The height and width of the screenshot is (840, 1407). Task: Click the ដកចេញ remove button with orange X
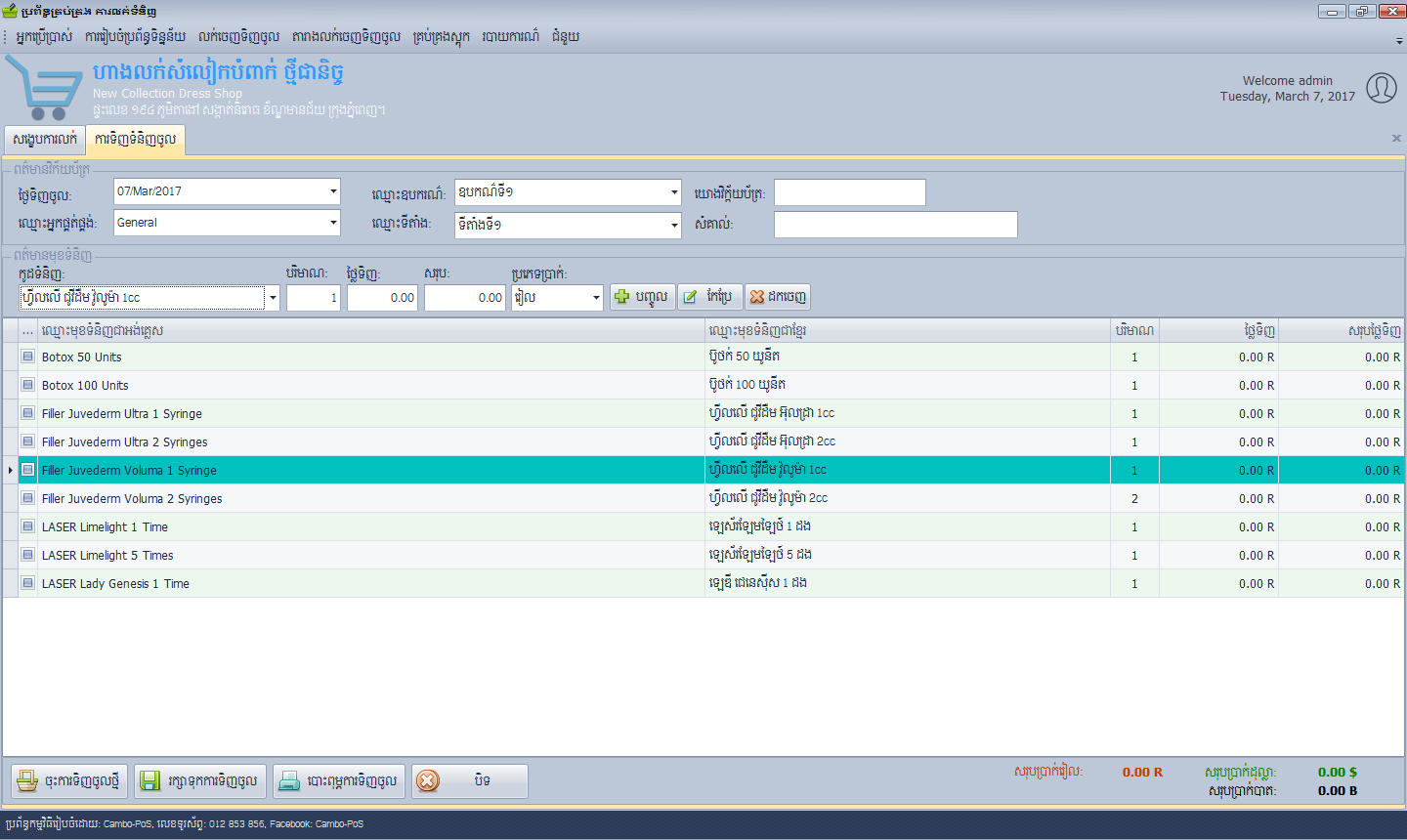point(778,297)
